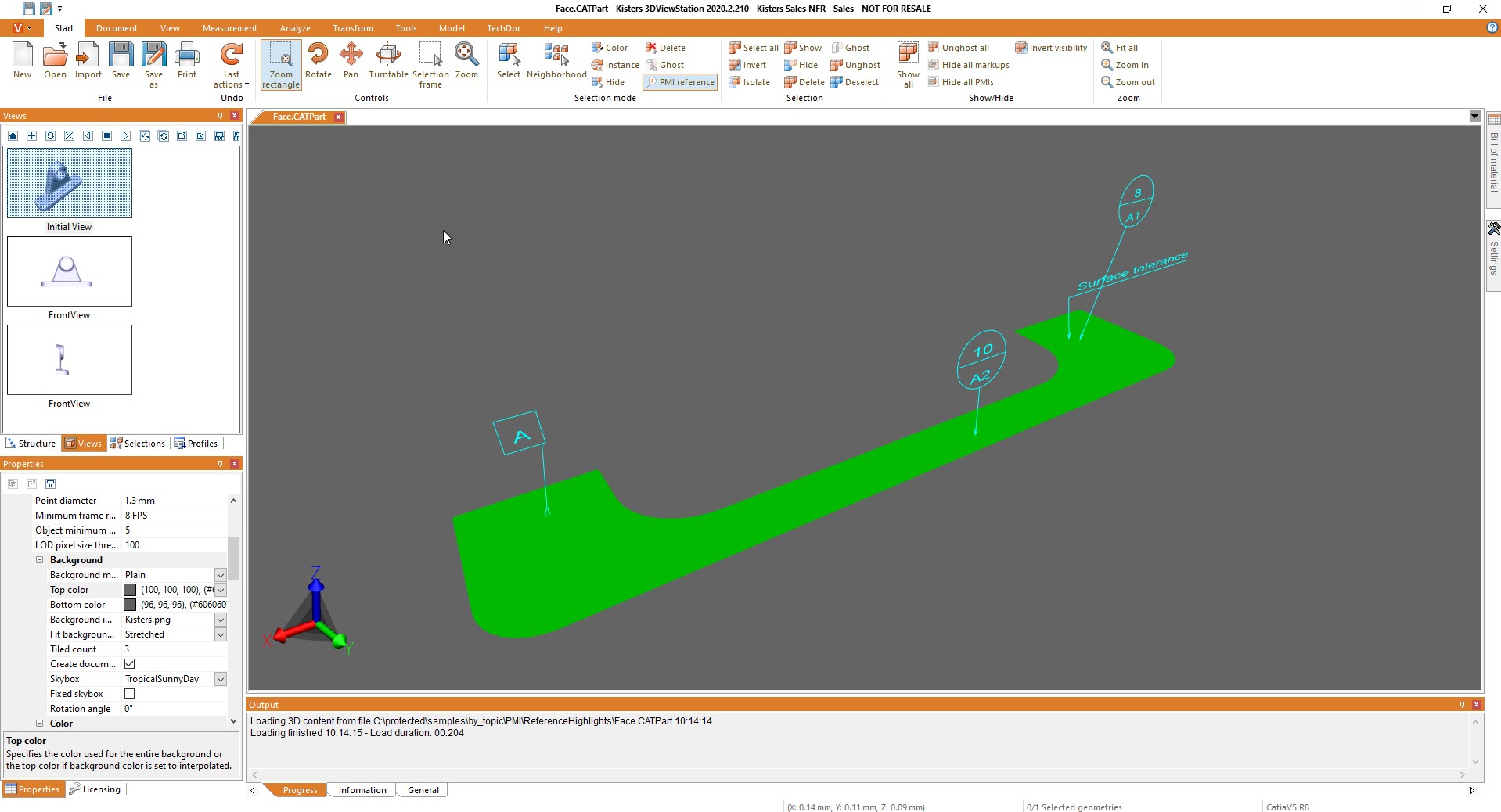This screenshot has height=812, width=1501.
Task: Set the Color selection mode
Action: tap(610, 48)
